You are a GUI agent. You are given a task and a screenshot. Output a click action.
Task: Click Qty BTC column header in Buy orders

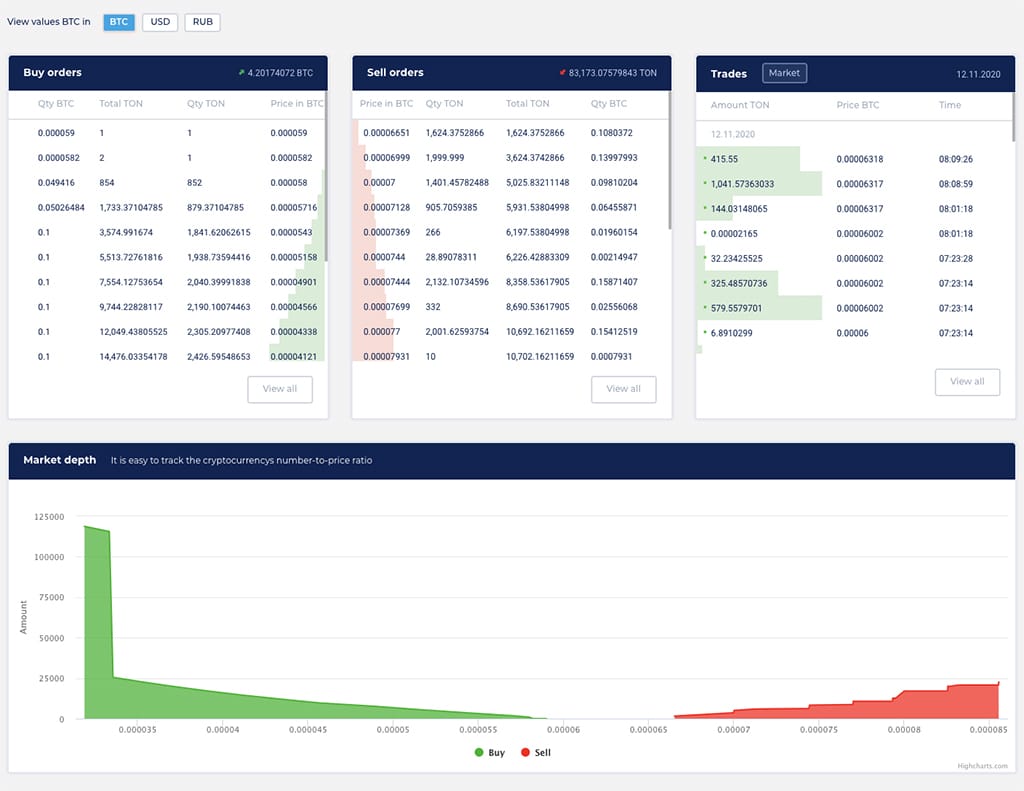56,103
